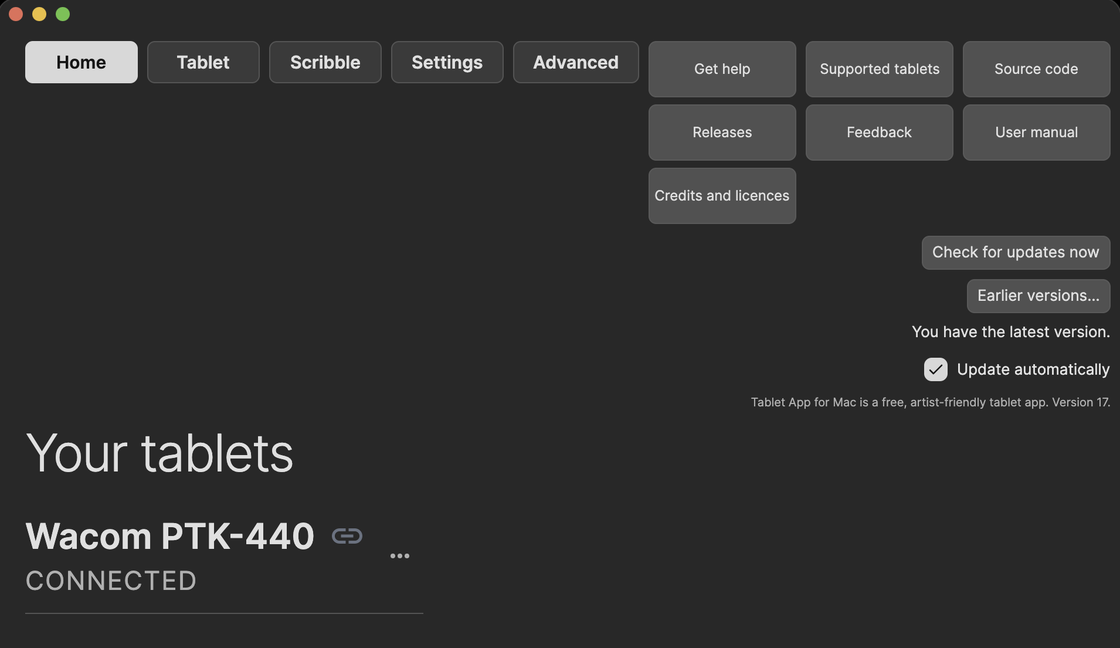Viewport: 1120px width, 648px height.
Task: Go to the Settings tab
Action: tap(447, 62)
